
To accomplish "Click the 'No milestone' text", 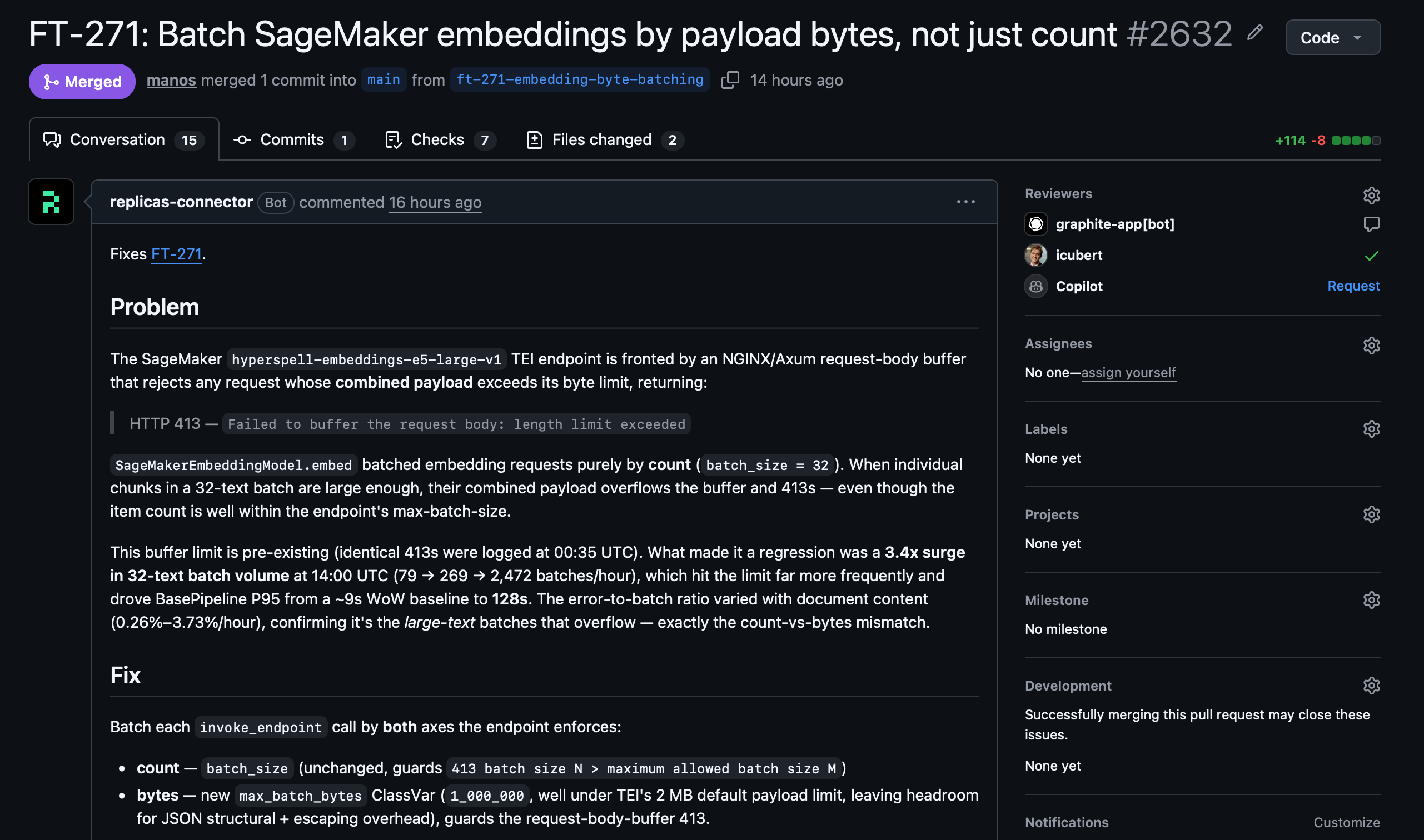I will coord(1065,629).
